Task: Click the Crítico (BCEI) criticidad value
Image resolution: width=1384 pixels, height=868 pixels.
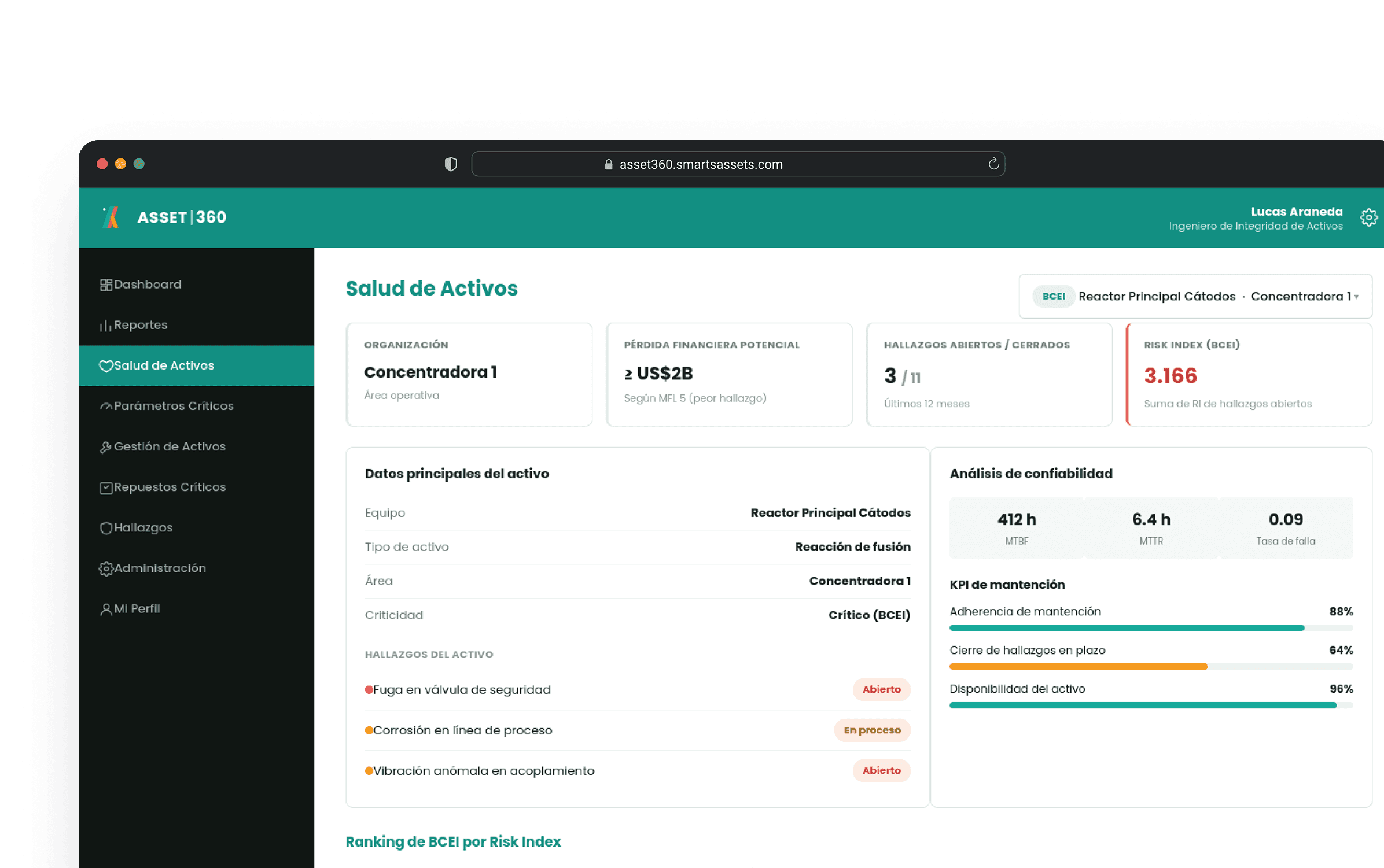Action: (x=869, y=615)
